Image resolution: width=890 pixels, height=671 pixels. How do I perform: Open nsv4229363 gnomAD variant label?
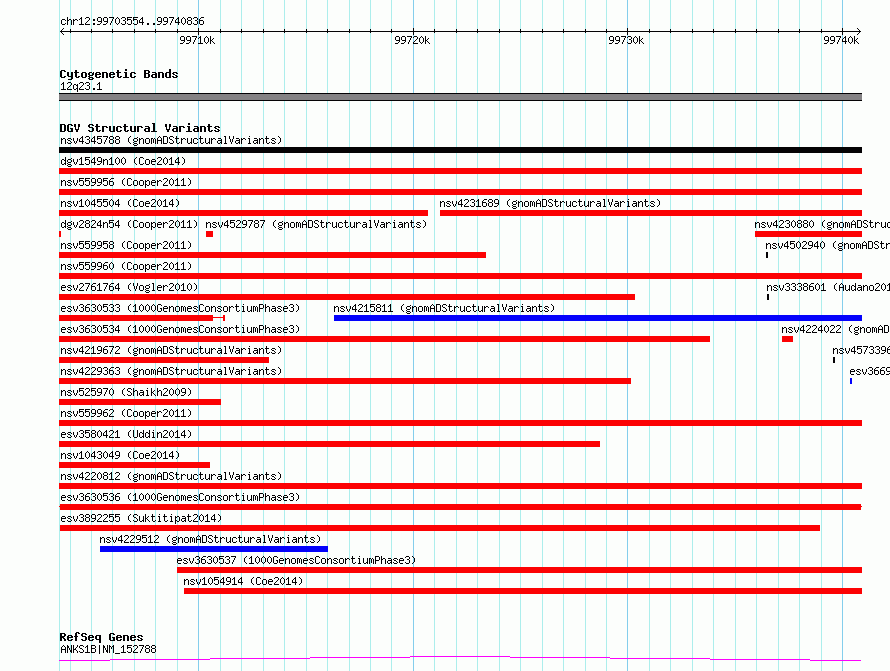click(x=171, y=371)
